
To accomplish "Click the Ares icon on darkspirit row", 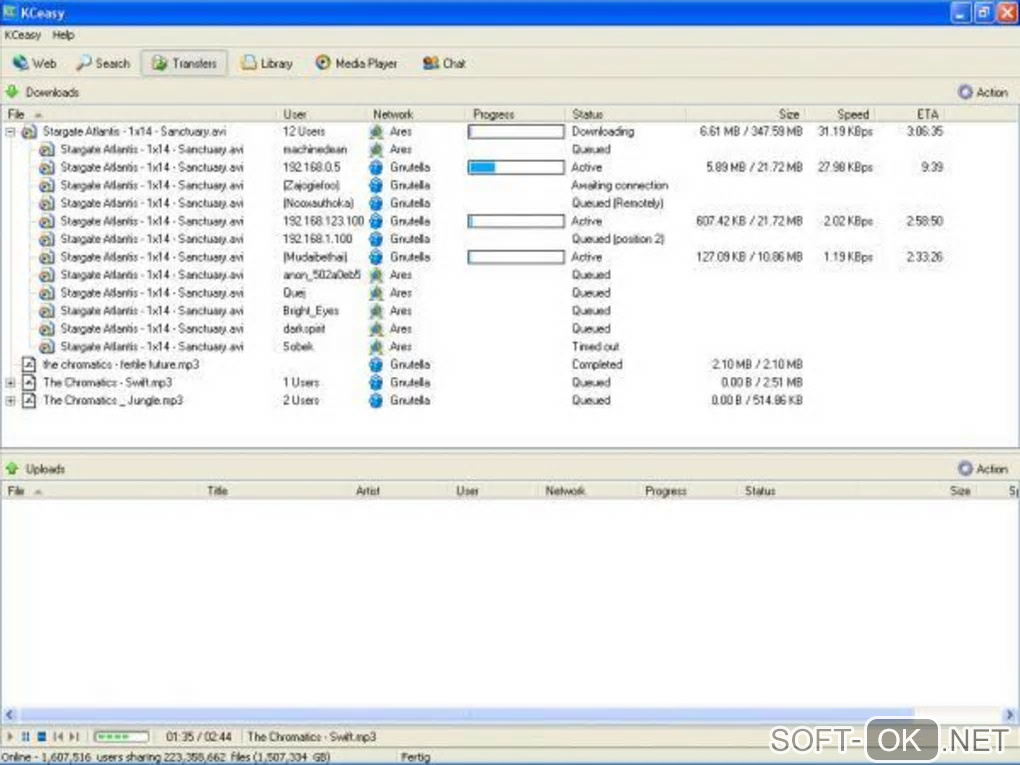I will (376, 329).
